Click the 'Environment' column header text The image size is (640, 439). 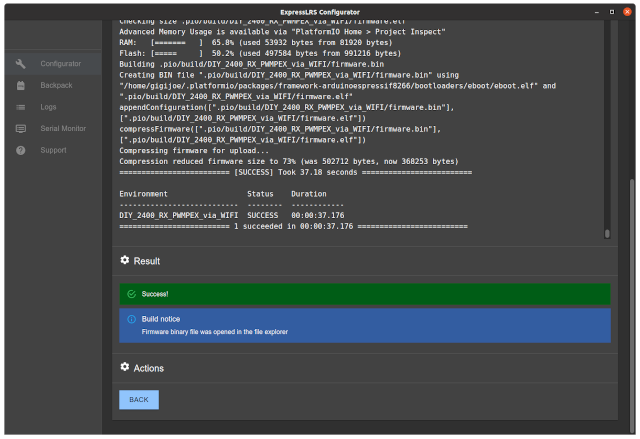[x=143, y=194]
